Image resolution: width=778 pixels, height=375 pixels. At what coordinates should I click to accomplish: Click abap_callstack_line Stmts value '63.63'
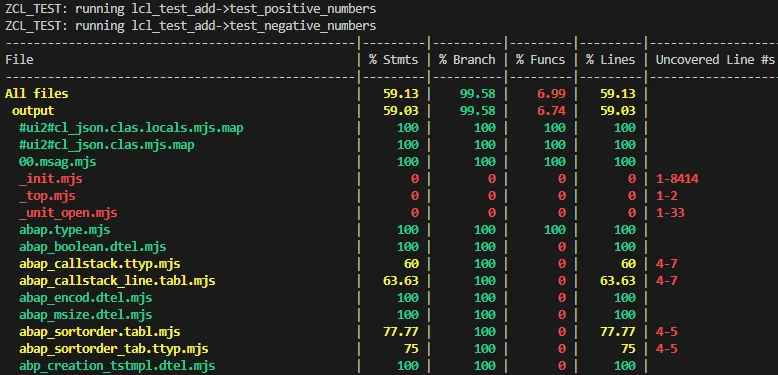click(400, 281)
